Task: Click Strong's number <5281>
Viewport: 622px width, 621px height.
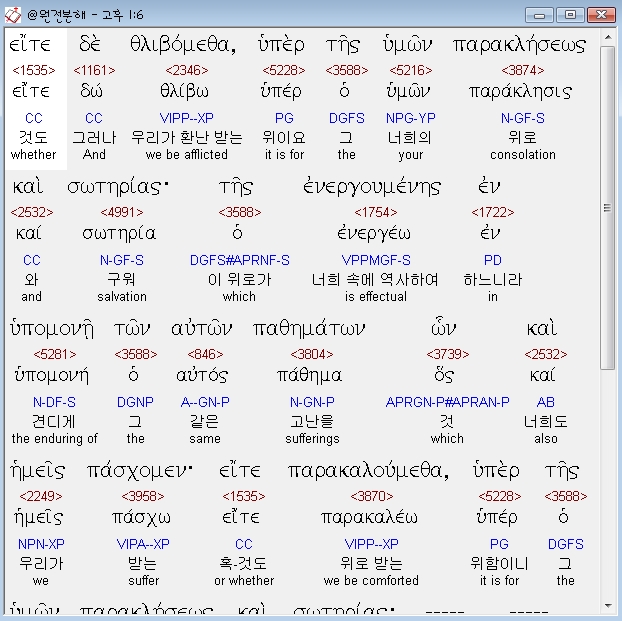Action: 55,354
